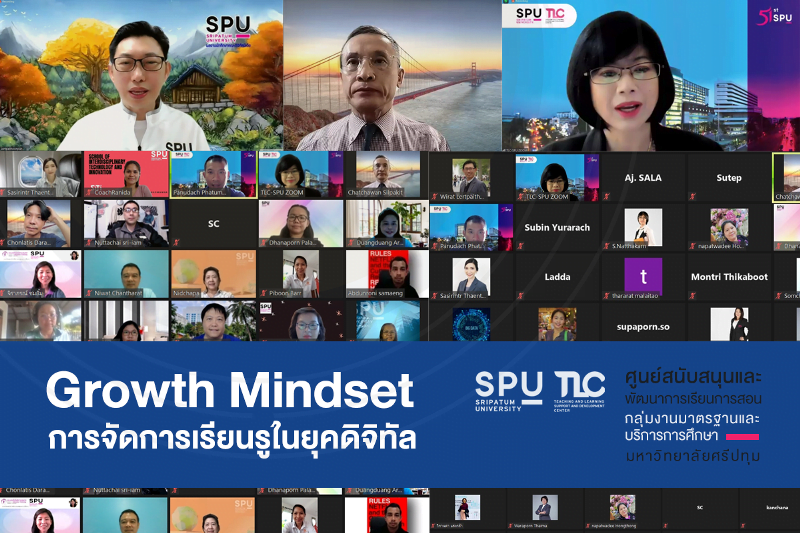800x533 pixels.
Task: Click muted microphone icon on Aj. SALA tile
Action: 607,196
